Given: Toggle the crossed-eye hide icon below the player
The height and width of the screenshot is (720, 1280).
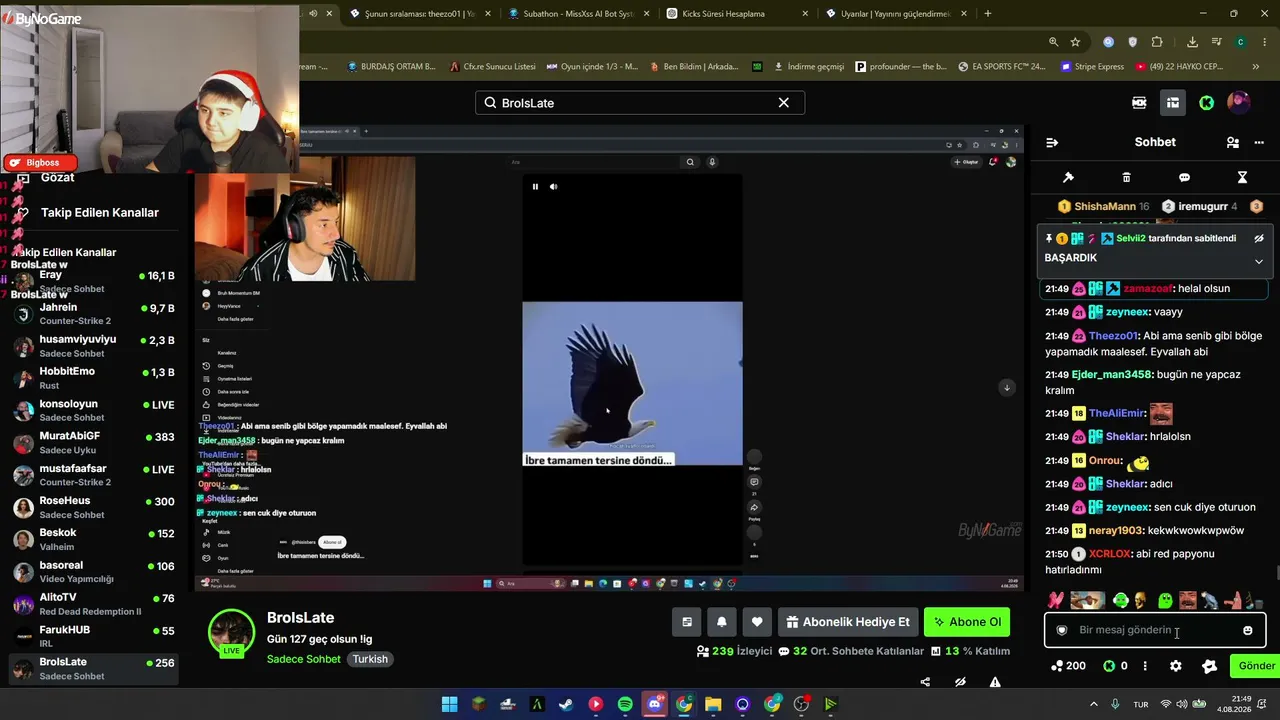Looking at the screenshot, I should tap(960, 682).
